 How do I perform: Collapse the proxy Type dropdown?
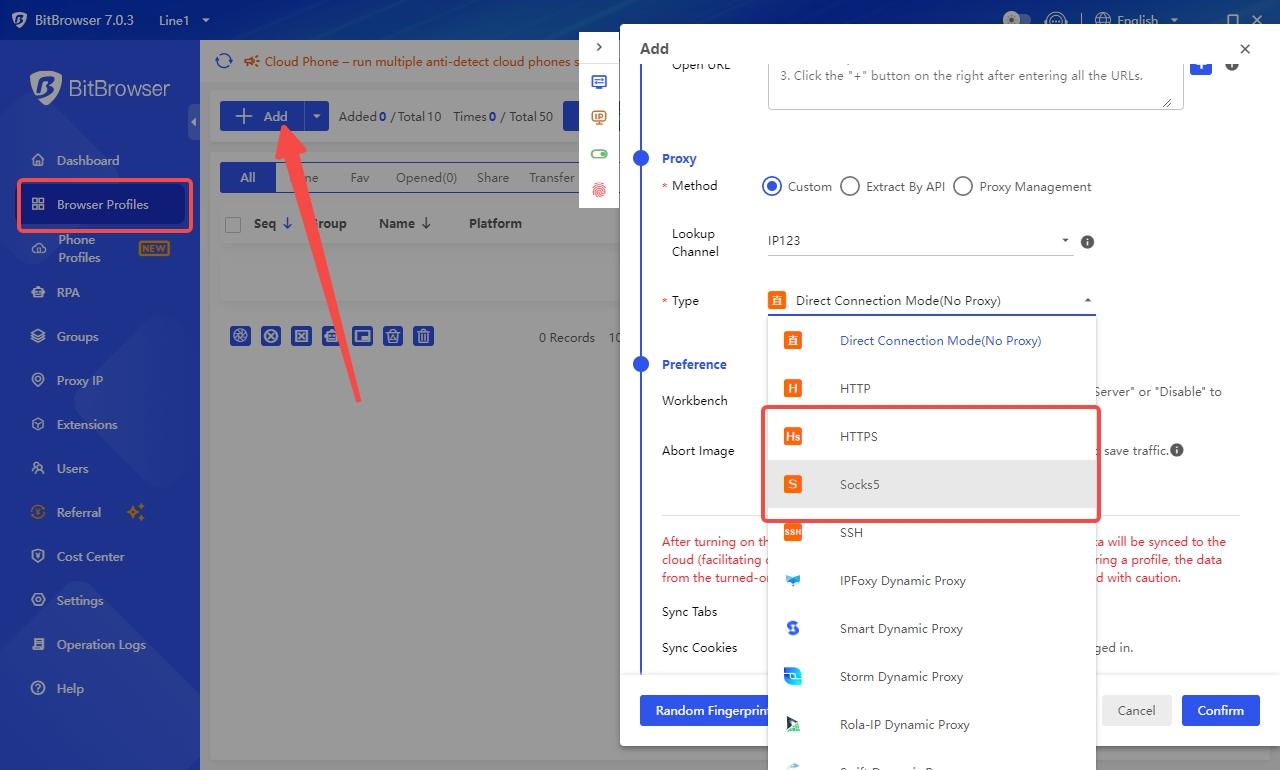1088,301
